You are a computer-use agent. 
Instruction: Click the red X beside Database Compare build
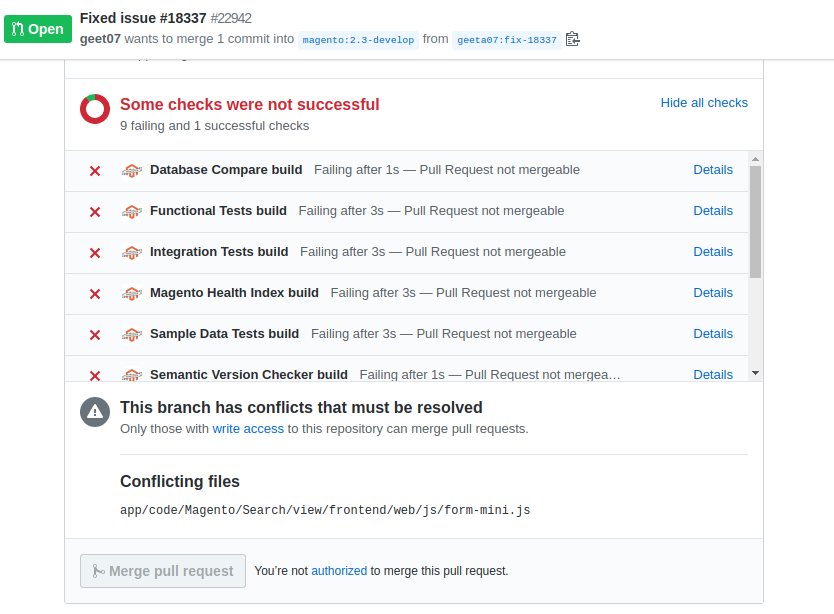coord(95,171)
